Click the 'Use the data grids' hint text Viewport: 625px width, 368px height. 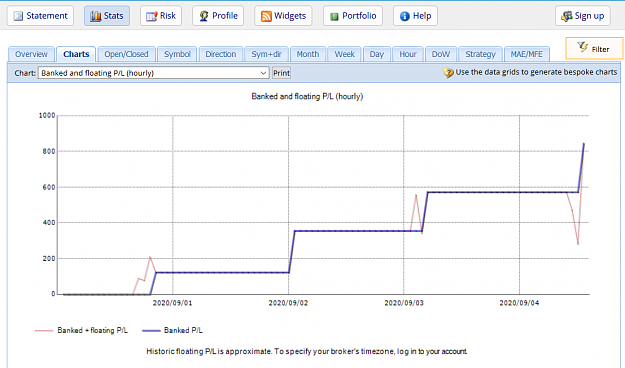tap(536, 72)
